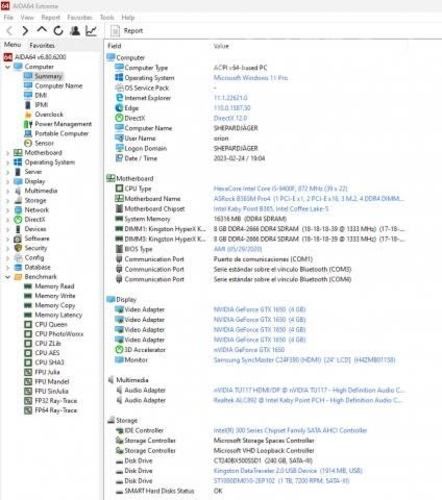Expand the Server tree node
Viewport: 442px width, 500px height.
8,172
